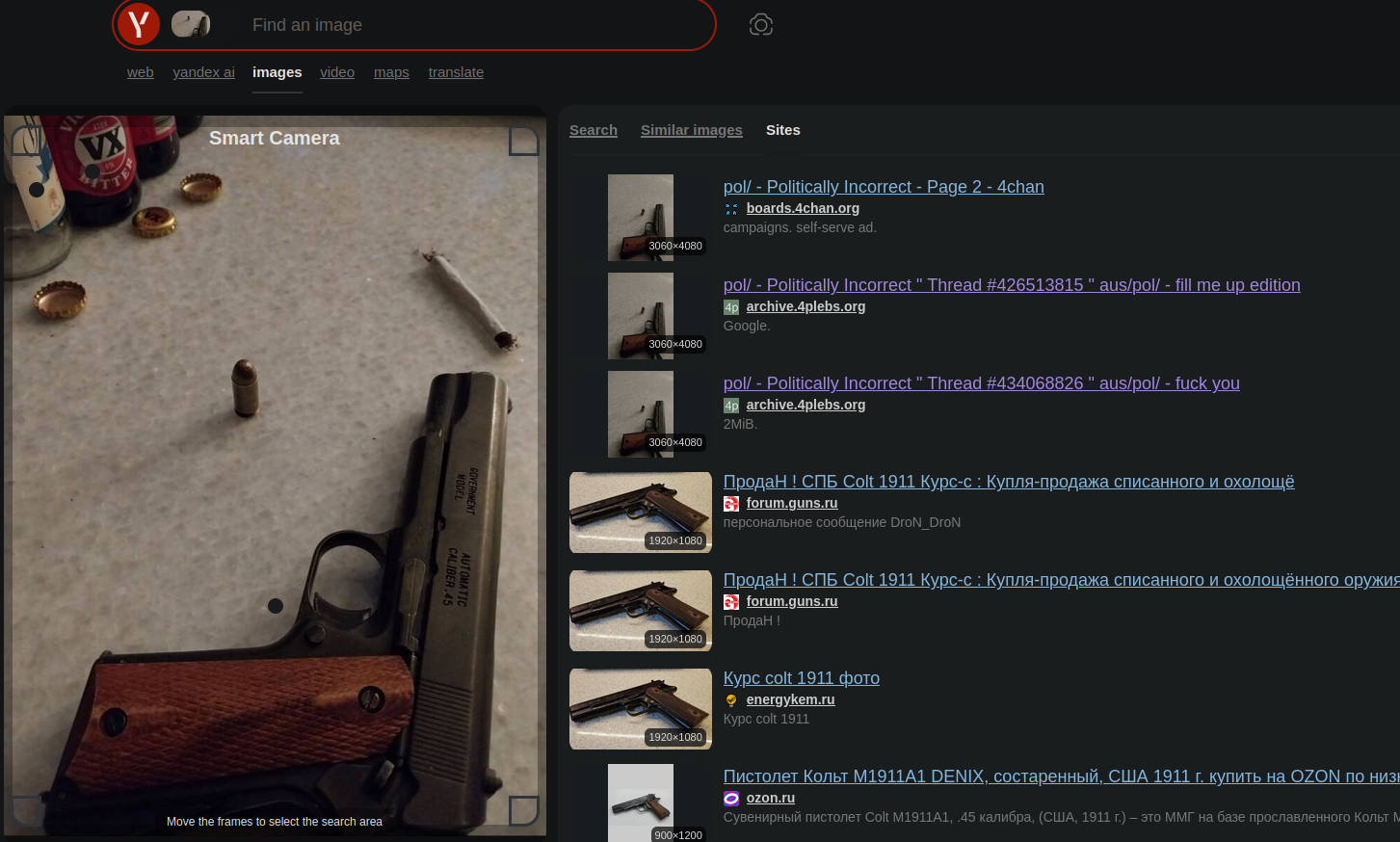1400x842 pixels.
Task: Click the bottom-left crop frame corner handle
Action: 26,810
